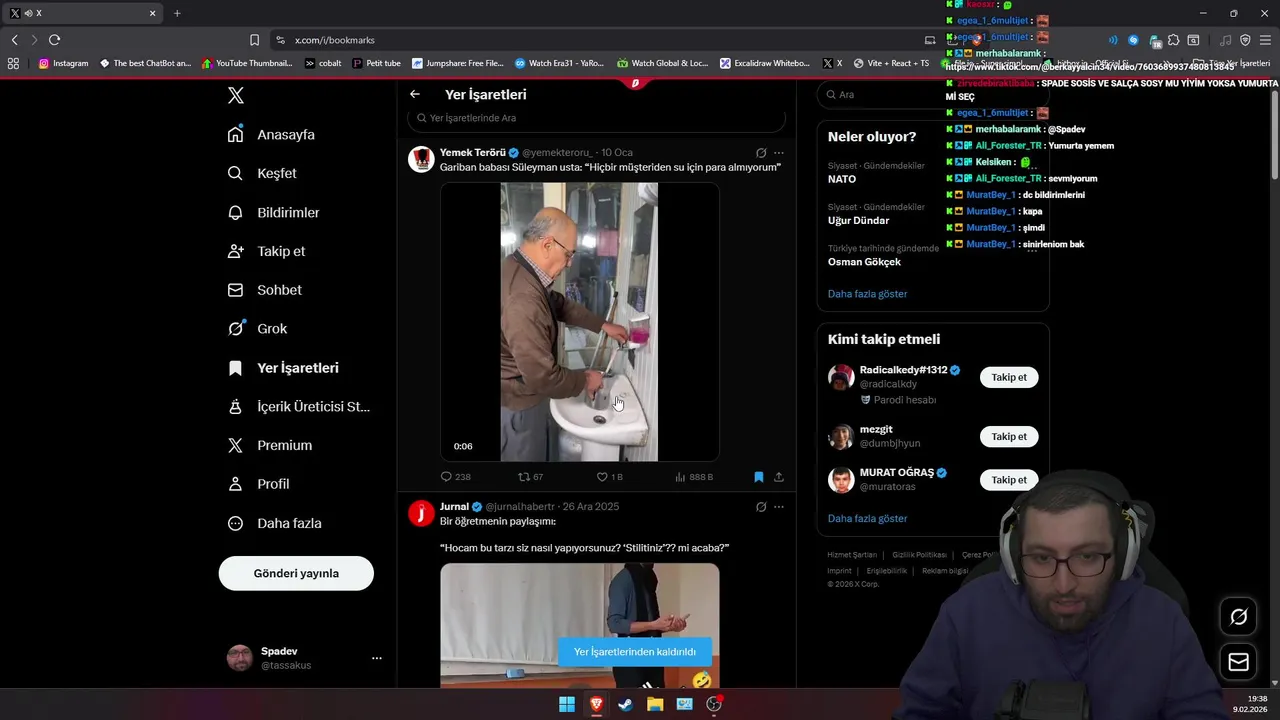Click the back arrow next to Yer İşaretleri
Image resolution: width=1280 pixels, height=720 pixels.
click(415, 94)
